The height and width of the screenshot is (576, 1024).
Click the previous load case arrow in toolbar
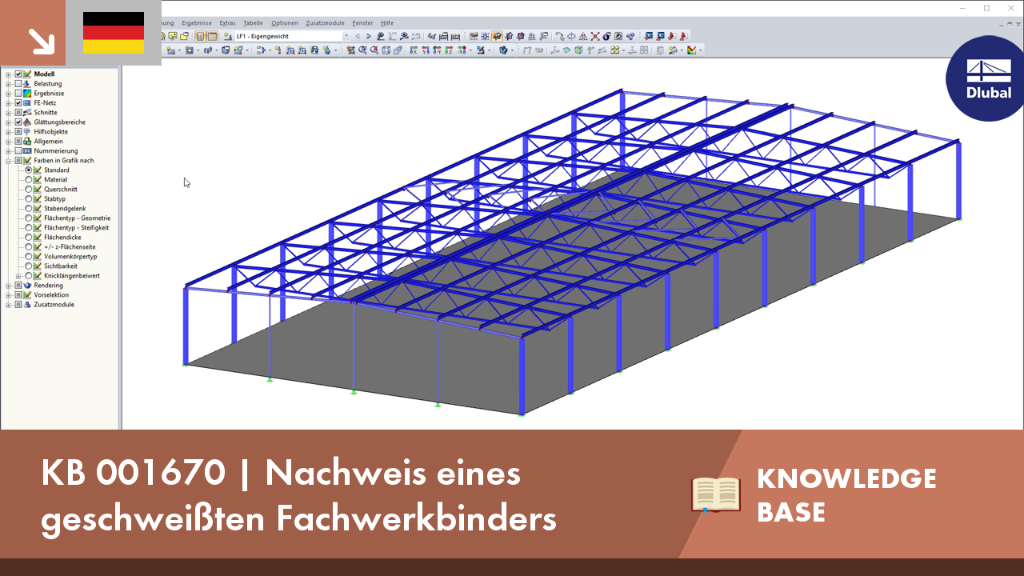[357, 37]
